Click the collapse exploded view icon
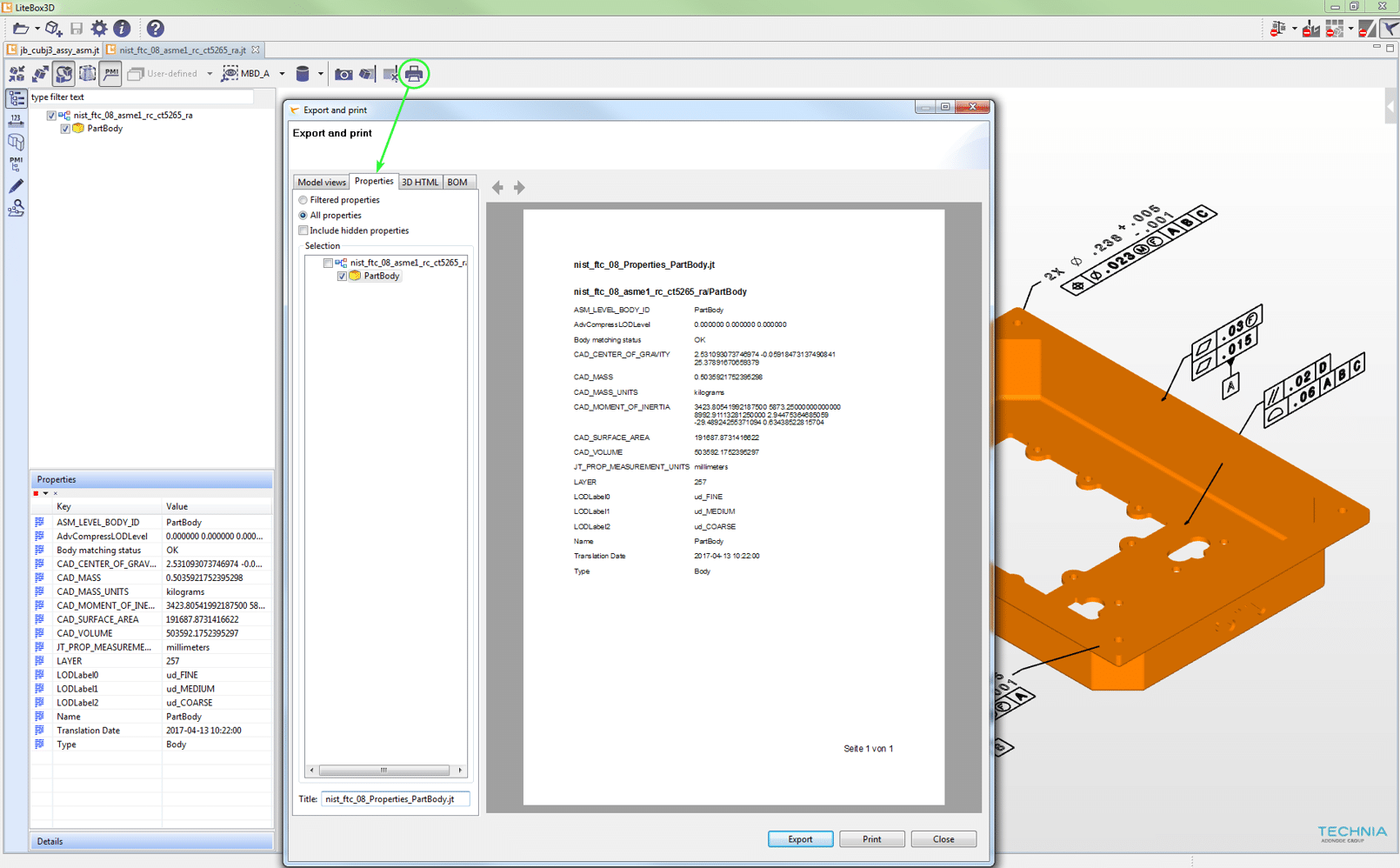This screenshot has width=1400, height=868. click(17, 74)
